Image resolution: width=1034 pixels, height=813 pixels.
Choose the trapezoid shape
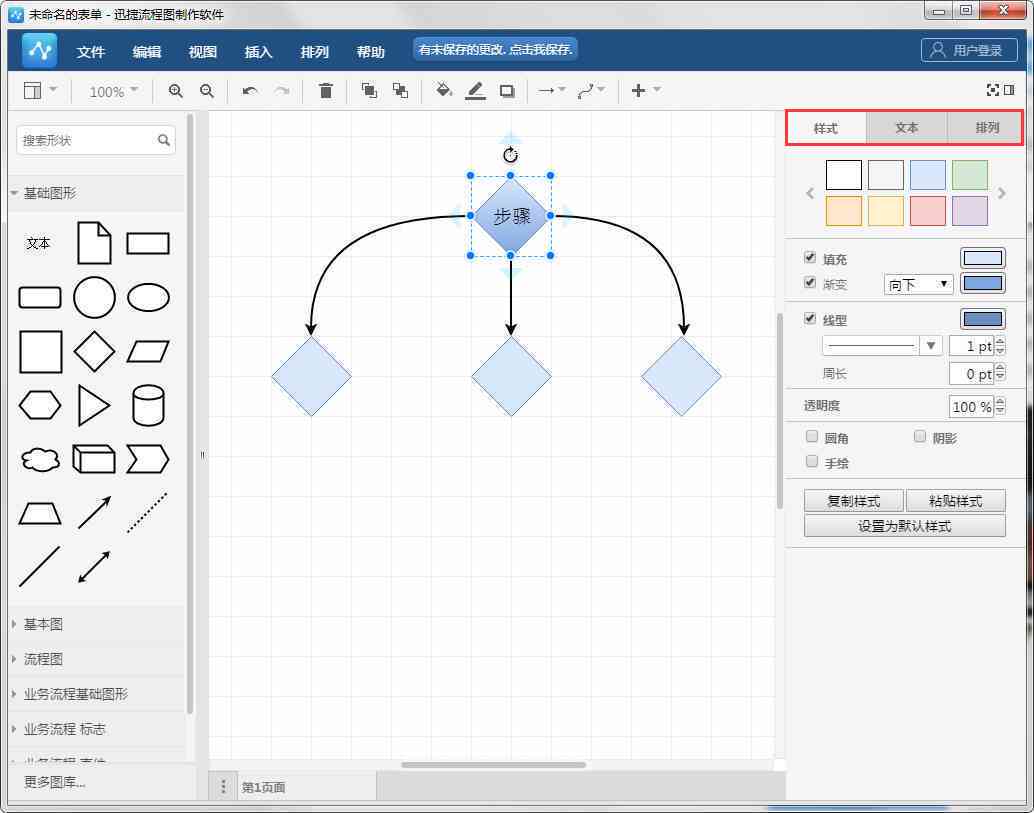[40, 514]
